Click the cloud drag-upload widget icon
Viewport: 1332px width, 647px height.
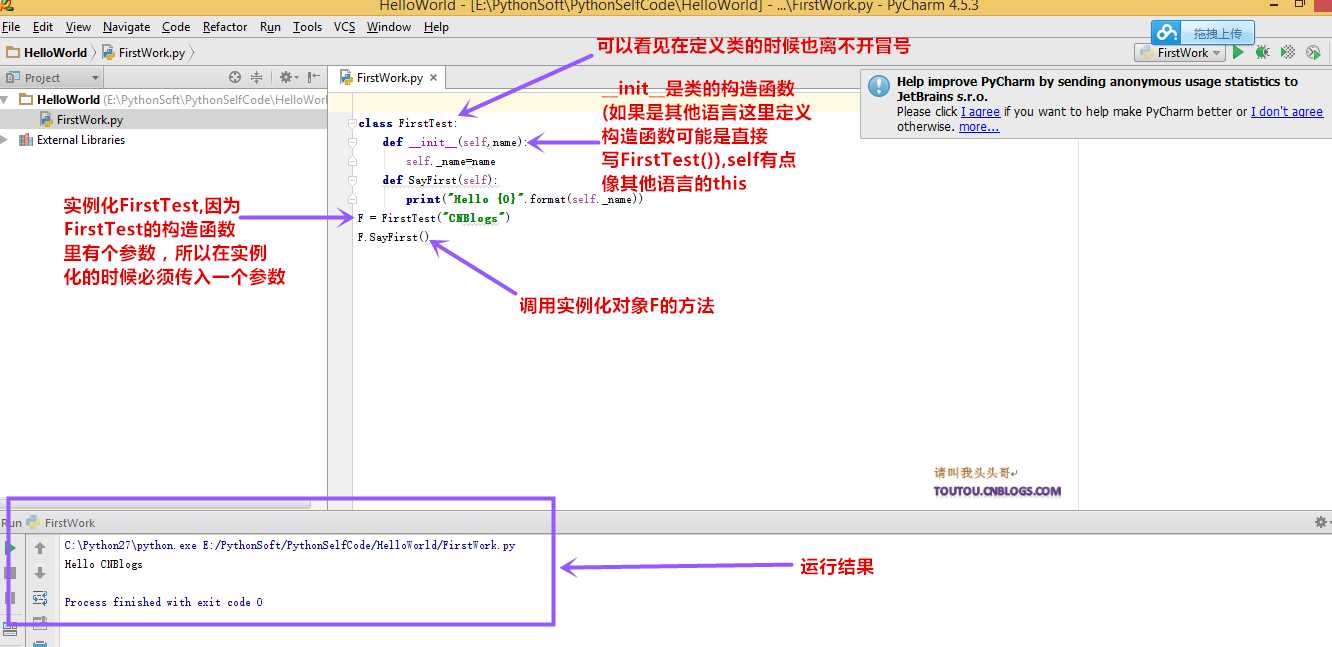coord(1166,33)
